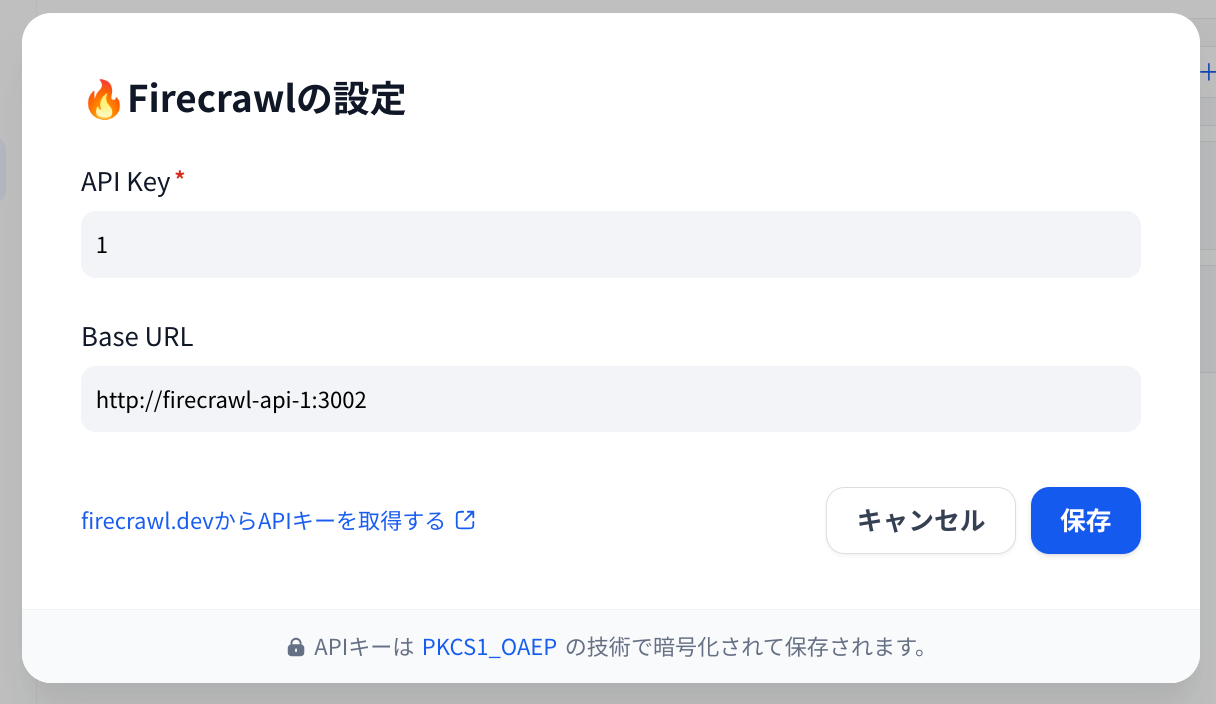Click the gray backdrop below the dialog

pyautogui.click(x=608, y=695)
